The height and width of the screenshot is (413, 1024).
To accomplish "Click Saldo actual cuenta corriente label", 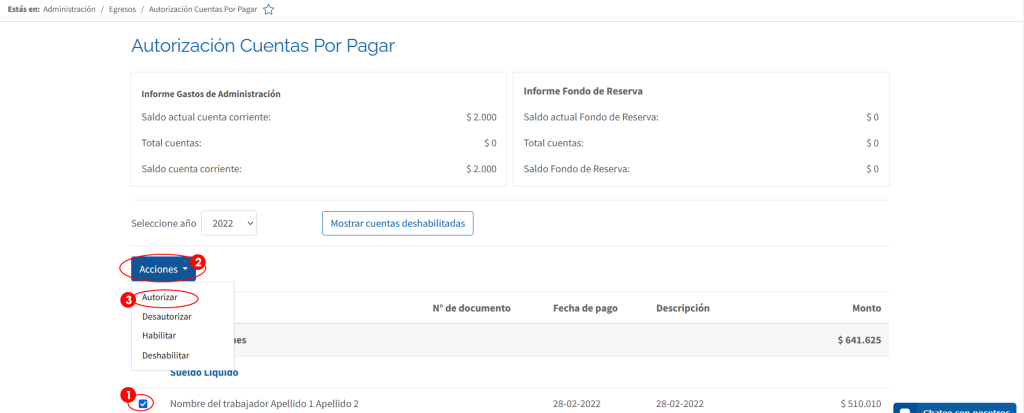I will (x=206, y=117).
